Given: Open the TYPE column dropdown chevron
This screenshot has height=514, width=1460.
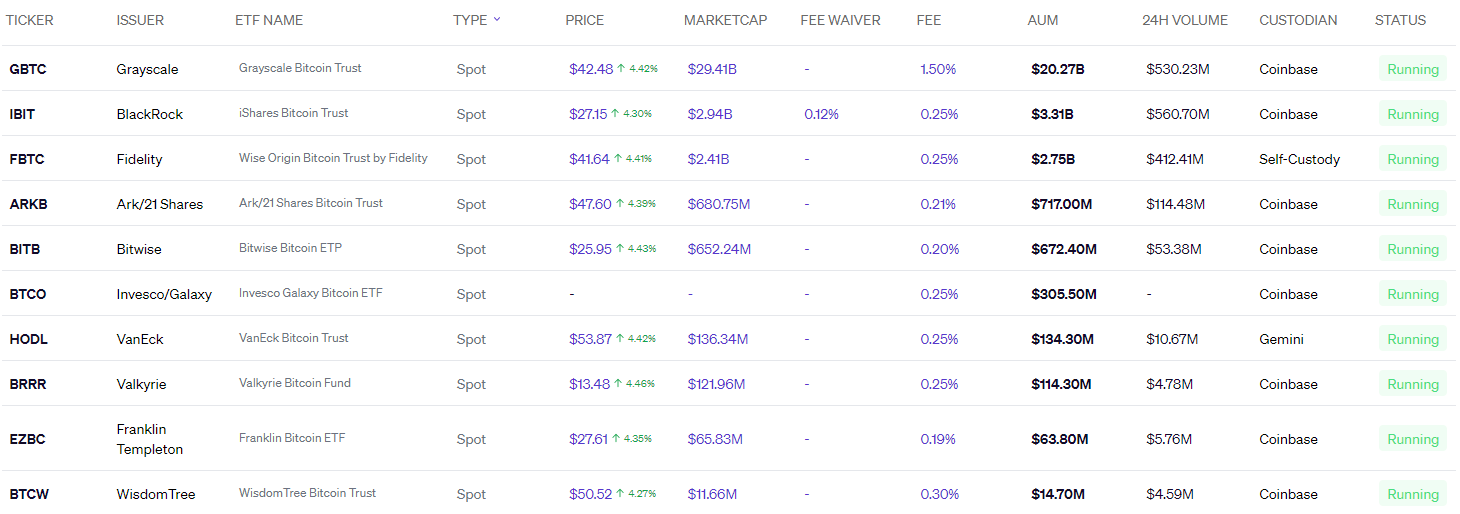Looking at the screenshot, I should click(x=497, y=20).
